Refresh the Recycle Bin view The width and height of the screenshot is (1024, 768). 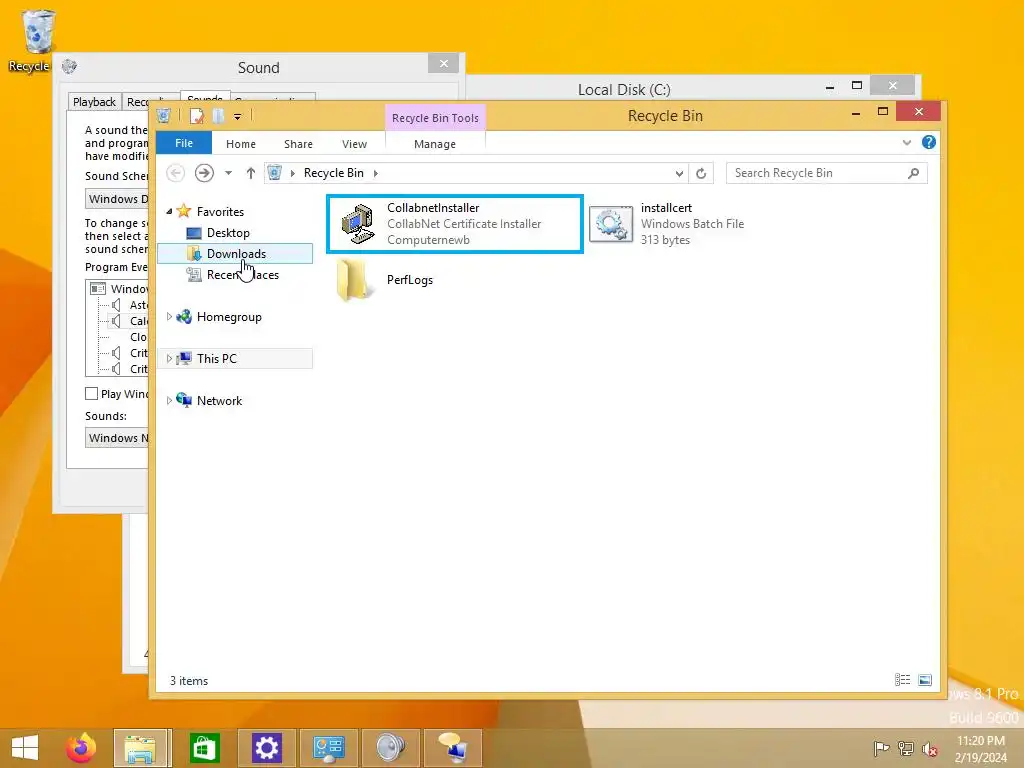(x=701, y=173)
